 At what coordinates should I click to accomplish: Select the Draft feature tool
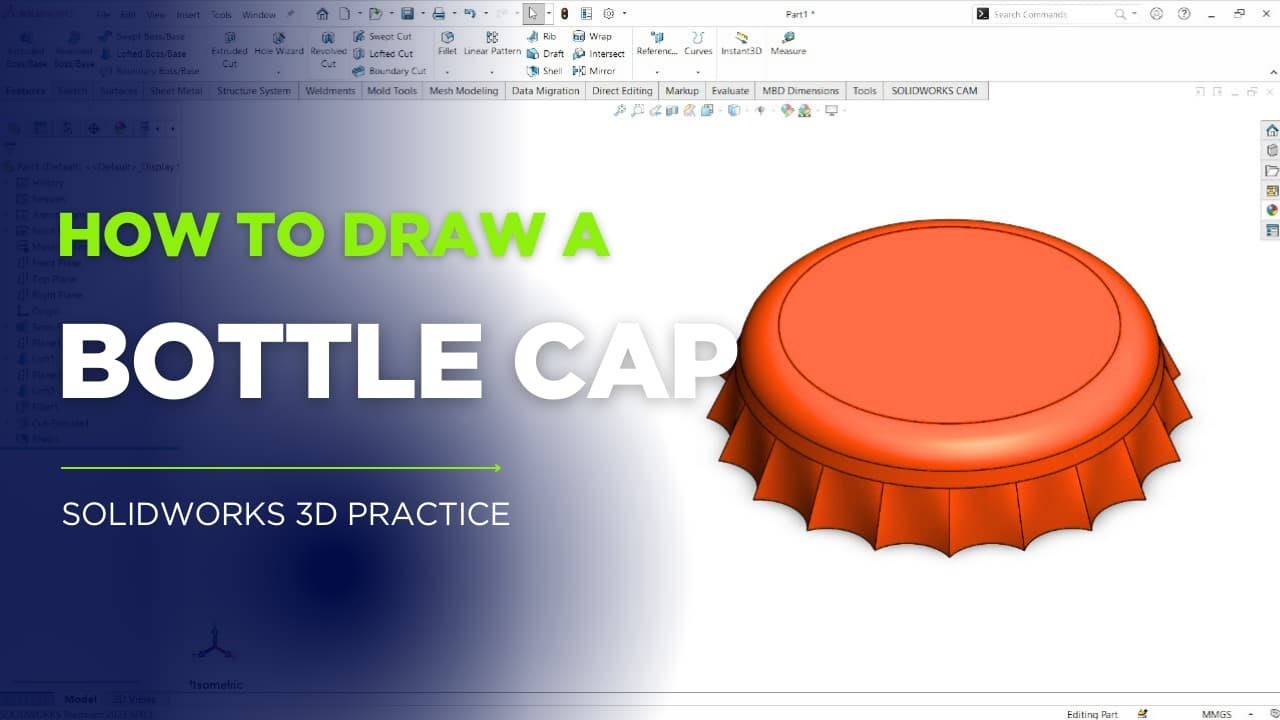click(545, 54)
